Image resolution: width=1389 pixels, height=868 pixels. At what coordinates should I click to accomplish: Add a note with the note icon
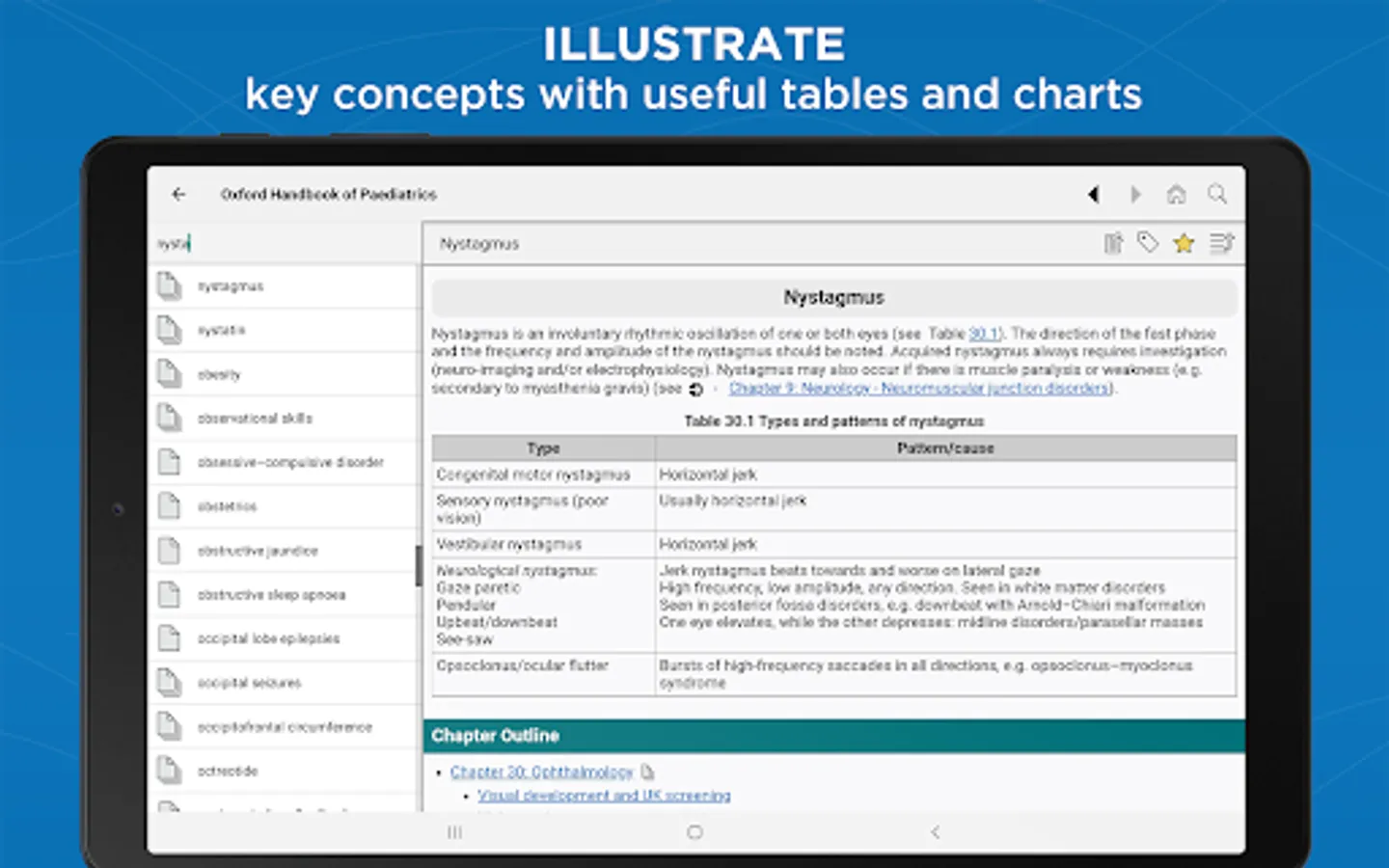coord(1111,243)
